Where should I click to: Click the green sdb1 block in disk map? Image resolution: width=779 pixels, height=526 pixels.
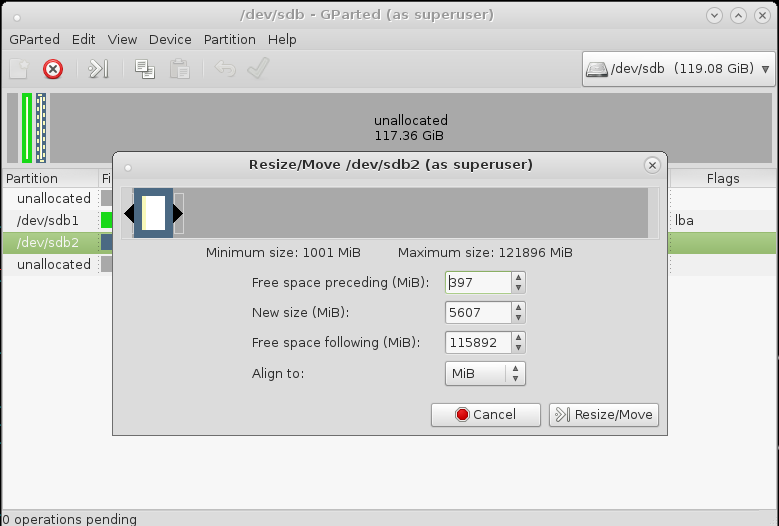(x=27, y=128)
